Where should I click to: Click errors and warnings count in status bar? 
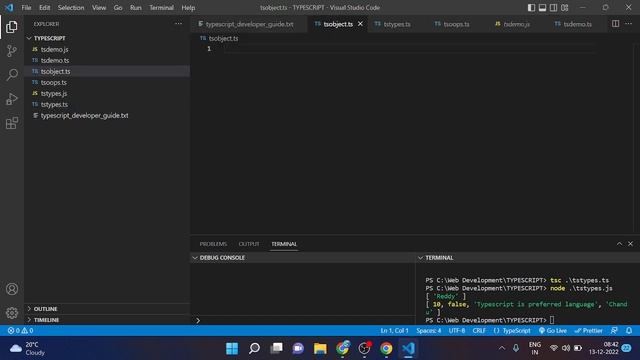(x=20, y=331)
